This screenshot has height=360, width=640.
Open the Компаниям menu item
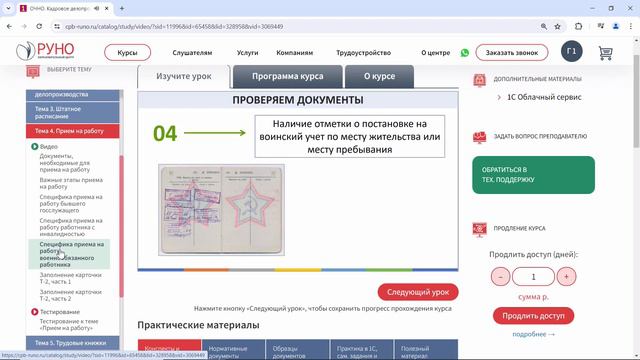point(295,53)
